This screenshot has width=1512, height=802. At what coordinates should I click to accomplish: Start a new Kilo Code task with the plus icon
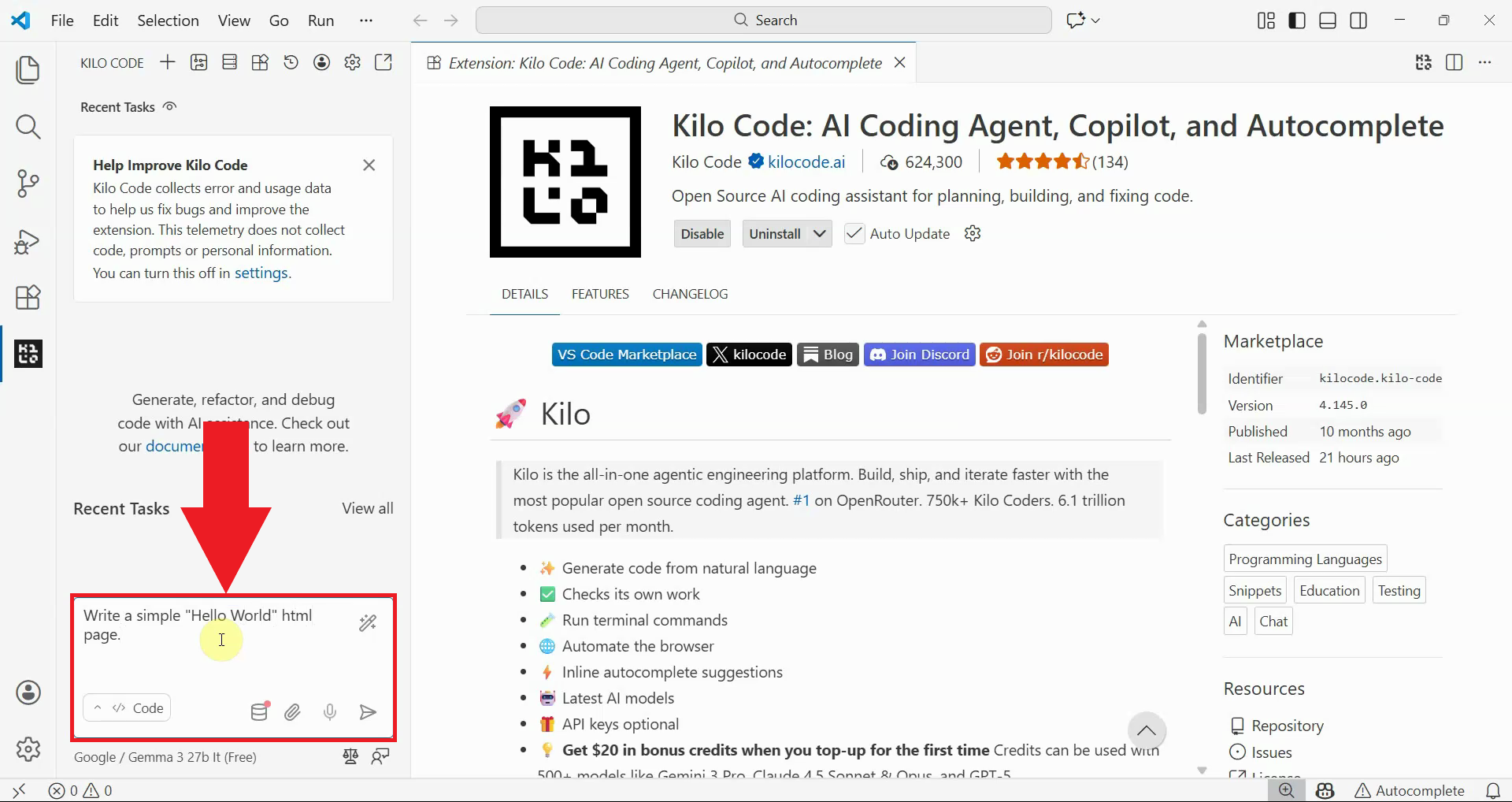167,62
